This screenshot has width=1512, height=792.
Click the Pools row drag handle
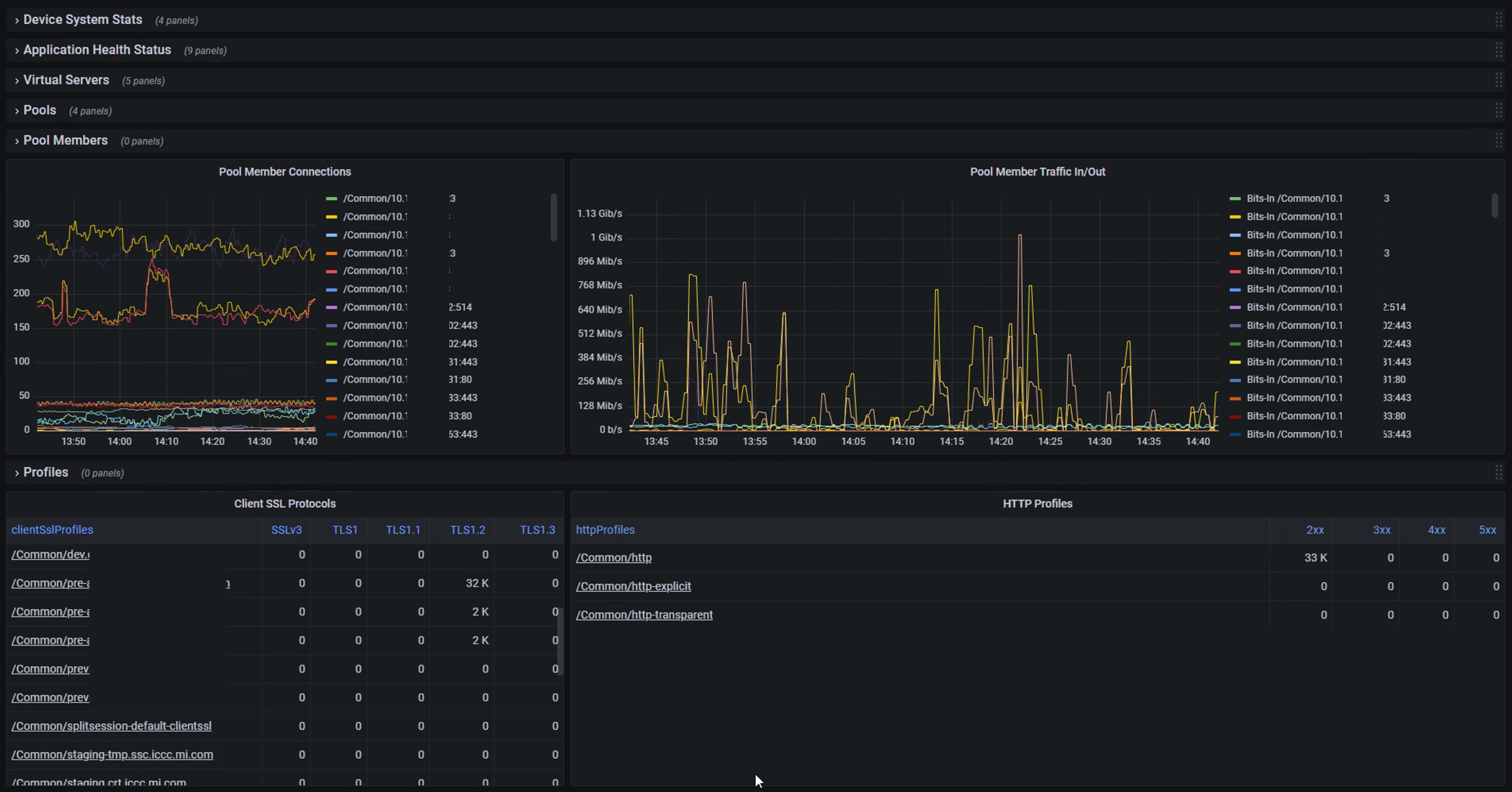point(1498,110)
